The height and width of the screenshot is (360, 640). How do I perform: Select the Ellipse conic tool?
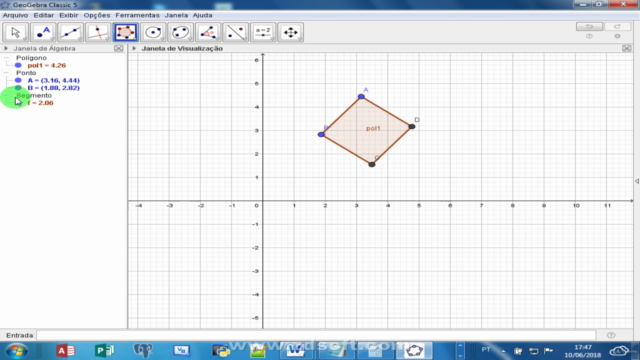click(180, 32)
